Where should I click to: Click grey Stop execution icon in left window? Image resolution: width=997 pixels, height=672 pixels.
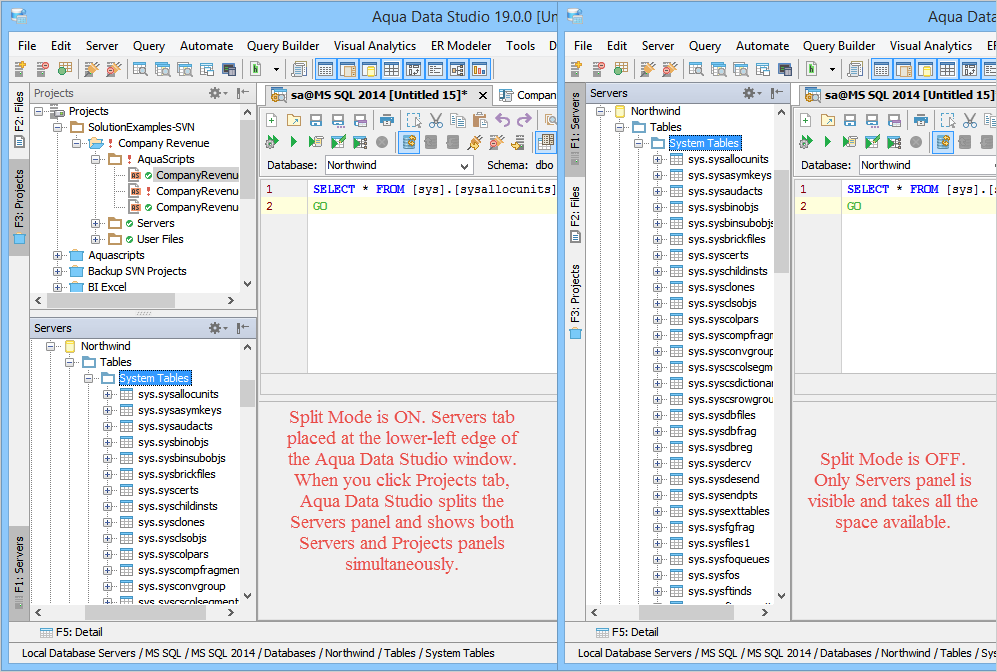[x=382, y=142]
